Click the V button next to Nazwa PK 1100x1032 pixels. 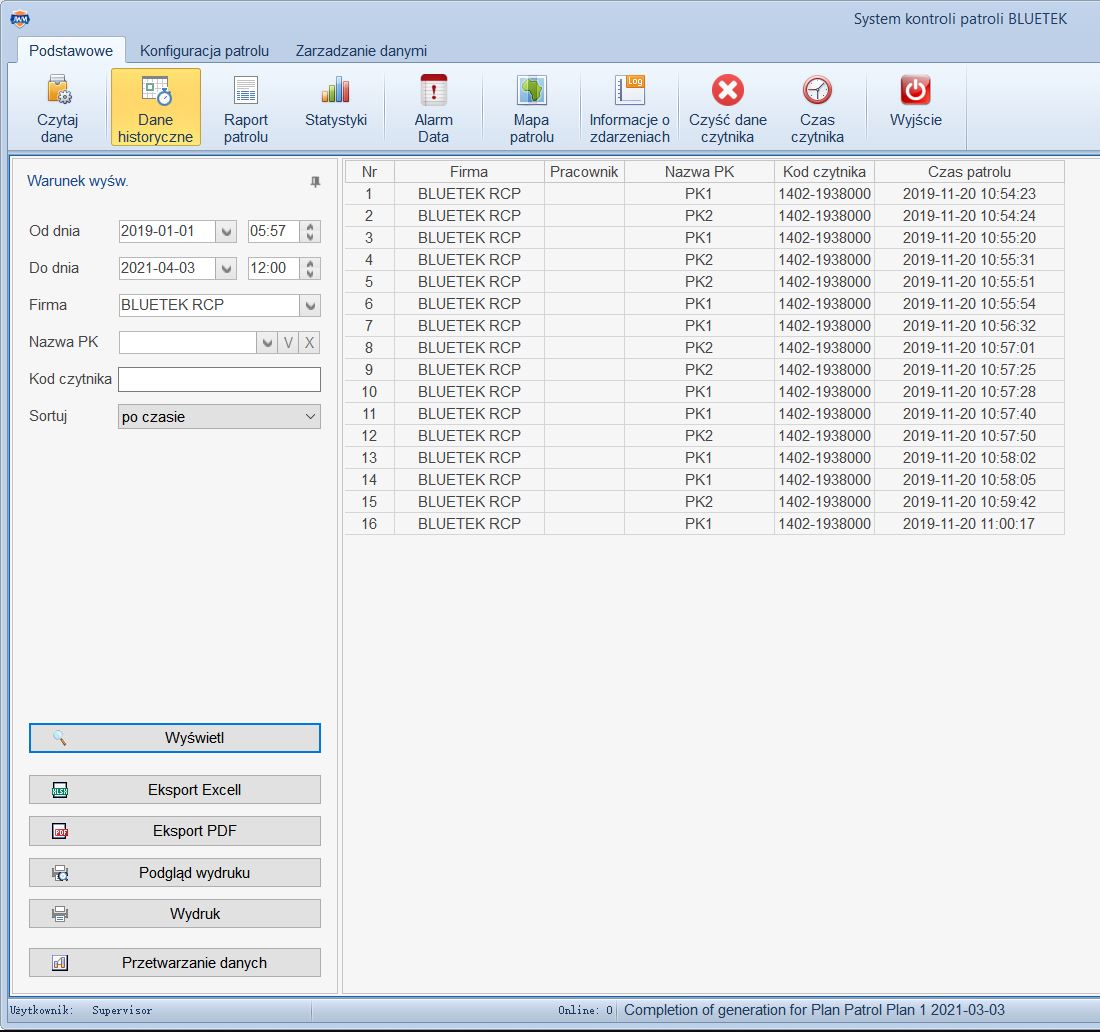[288, 342]
